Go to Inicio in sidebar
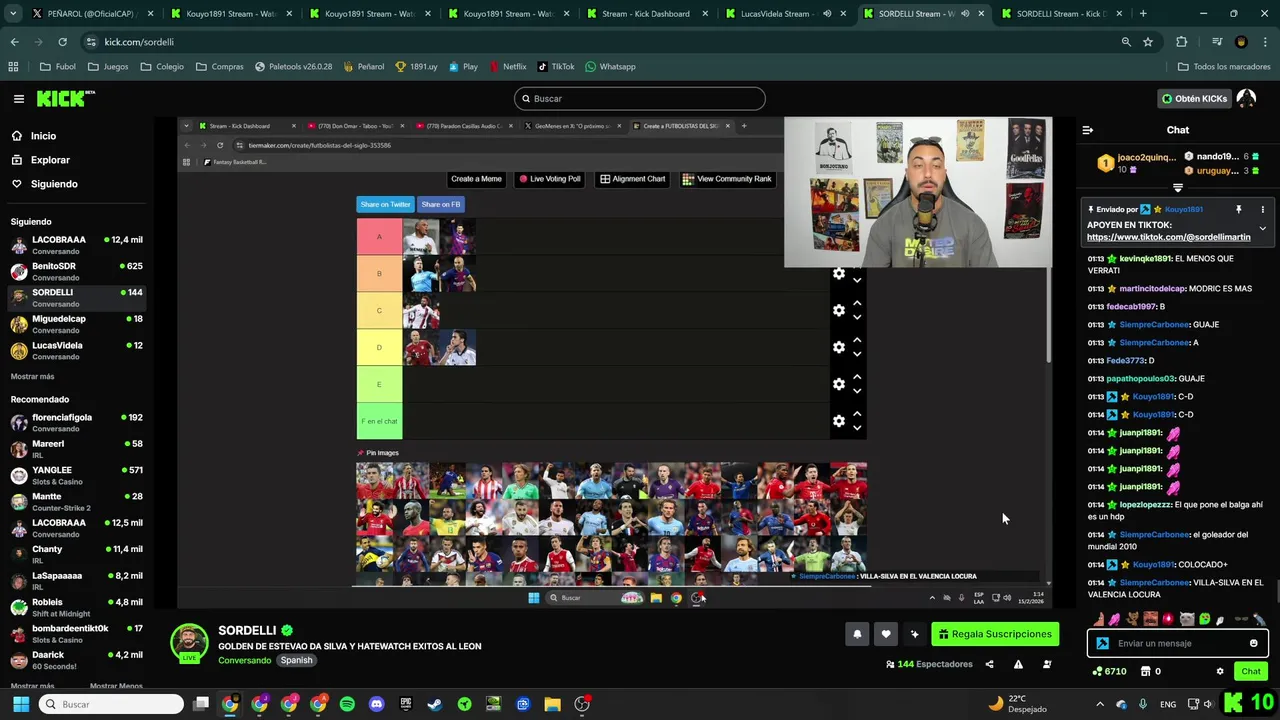This screenshot has width=1280, height=720. [x=43, y=136]
